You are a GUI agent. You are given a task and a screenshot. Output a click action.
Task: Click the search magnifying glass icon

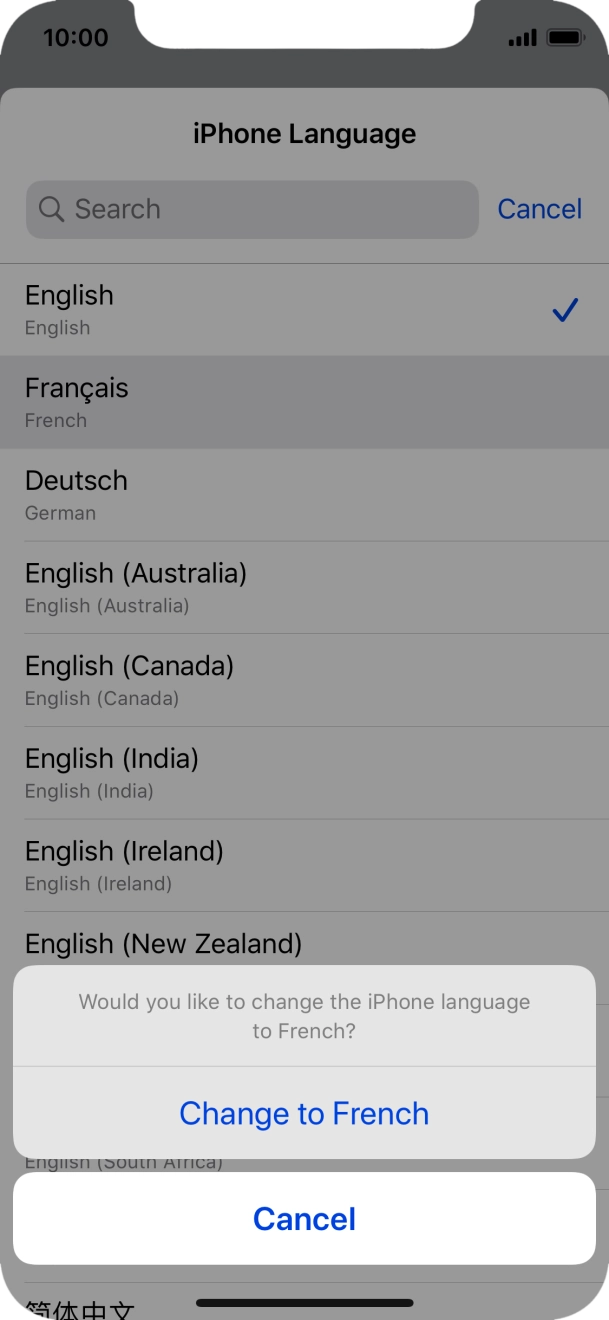(51, 209)
